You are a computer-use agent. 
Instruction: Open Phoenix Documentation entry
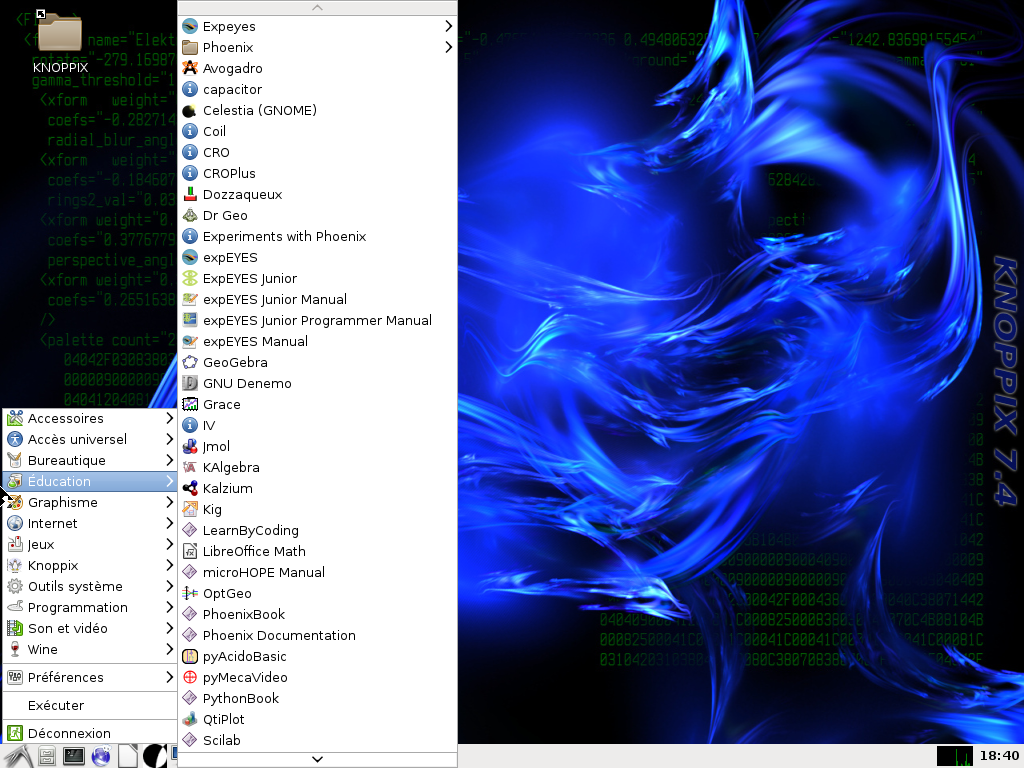317,635
